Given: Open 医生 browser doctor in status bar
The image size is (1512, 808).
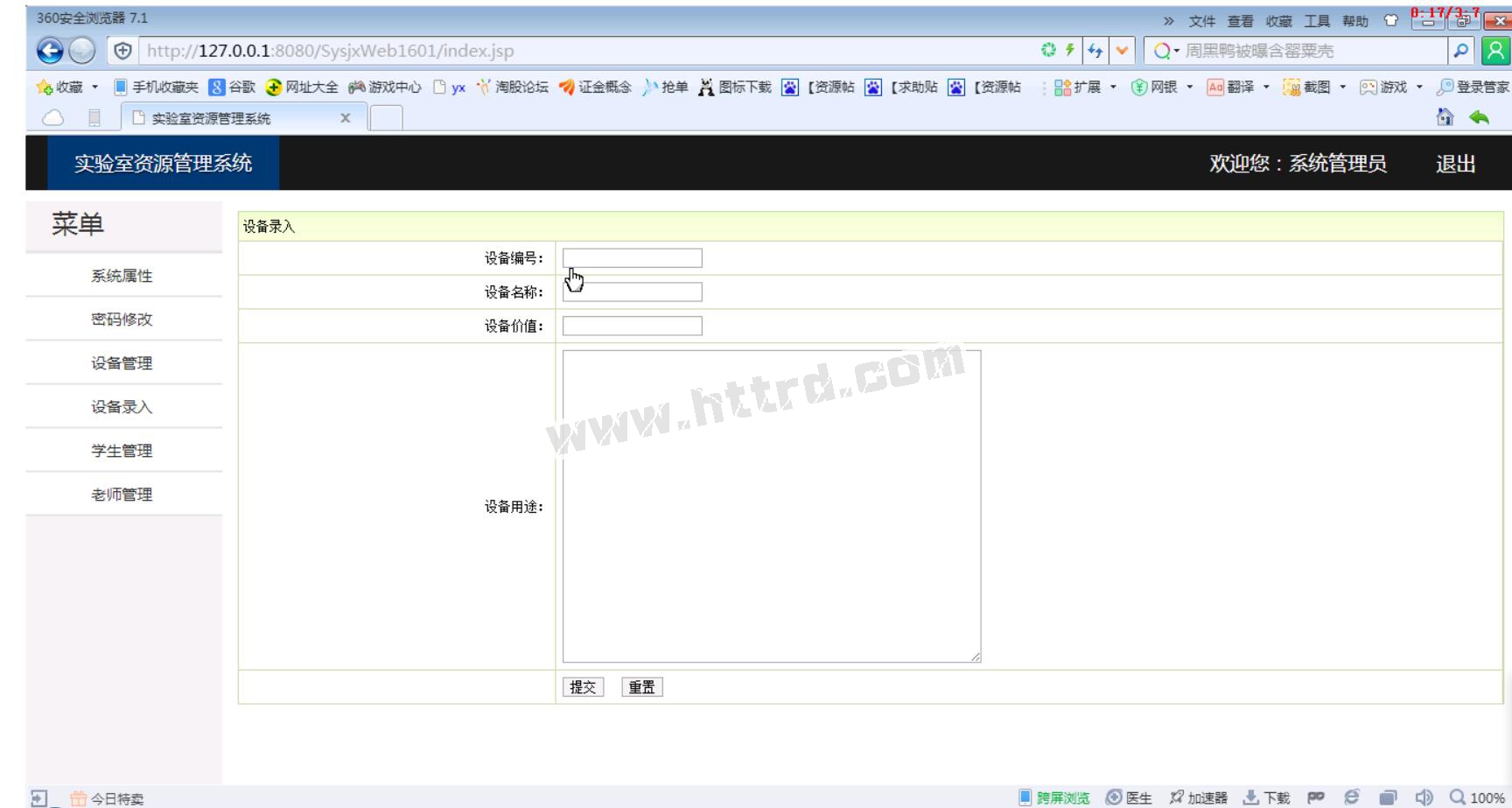Looking at the screenshot, I should [1129, 797].
